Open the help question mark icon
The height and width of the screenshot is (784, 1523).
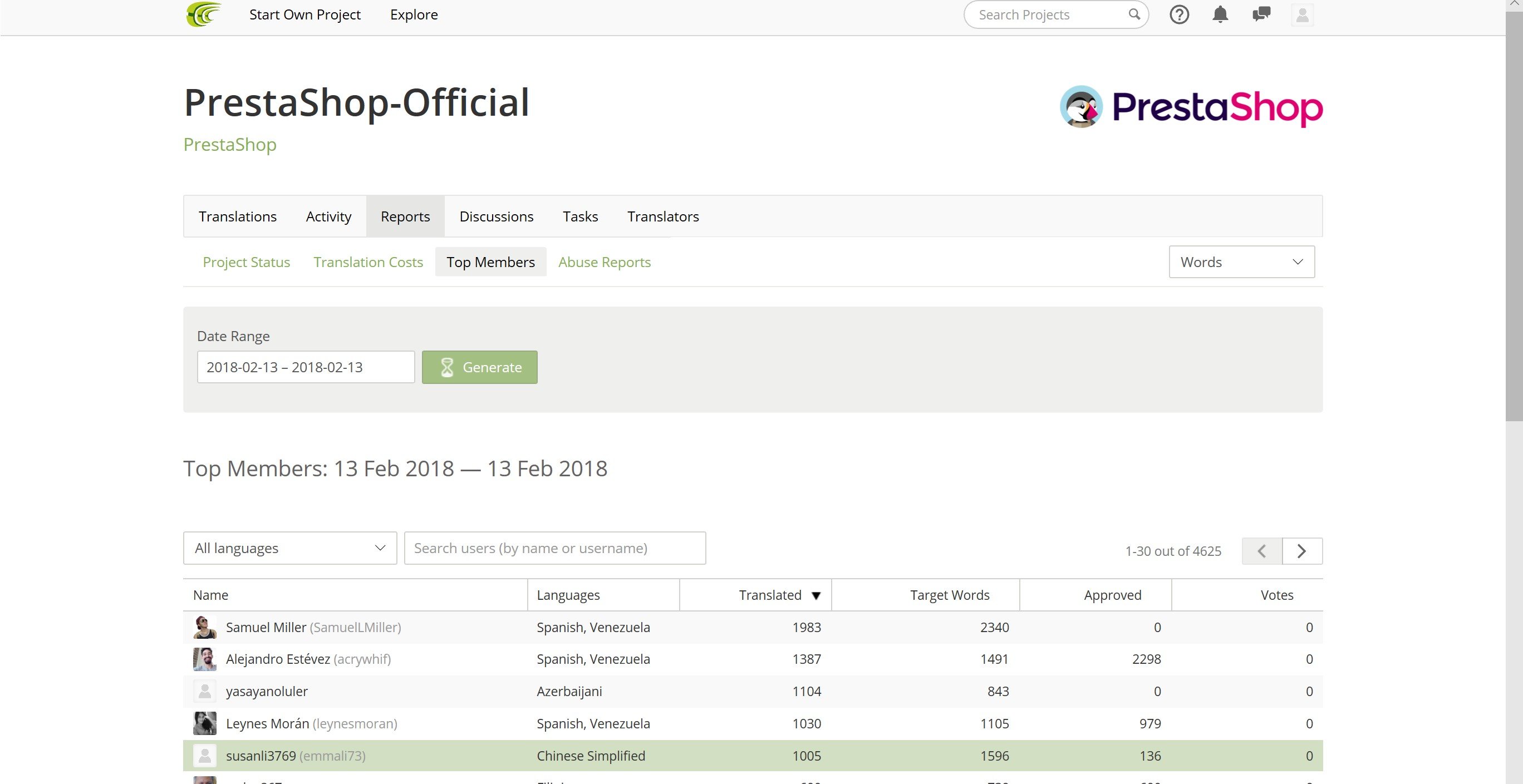tap(1179, 15)
